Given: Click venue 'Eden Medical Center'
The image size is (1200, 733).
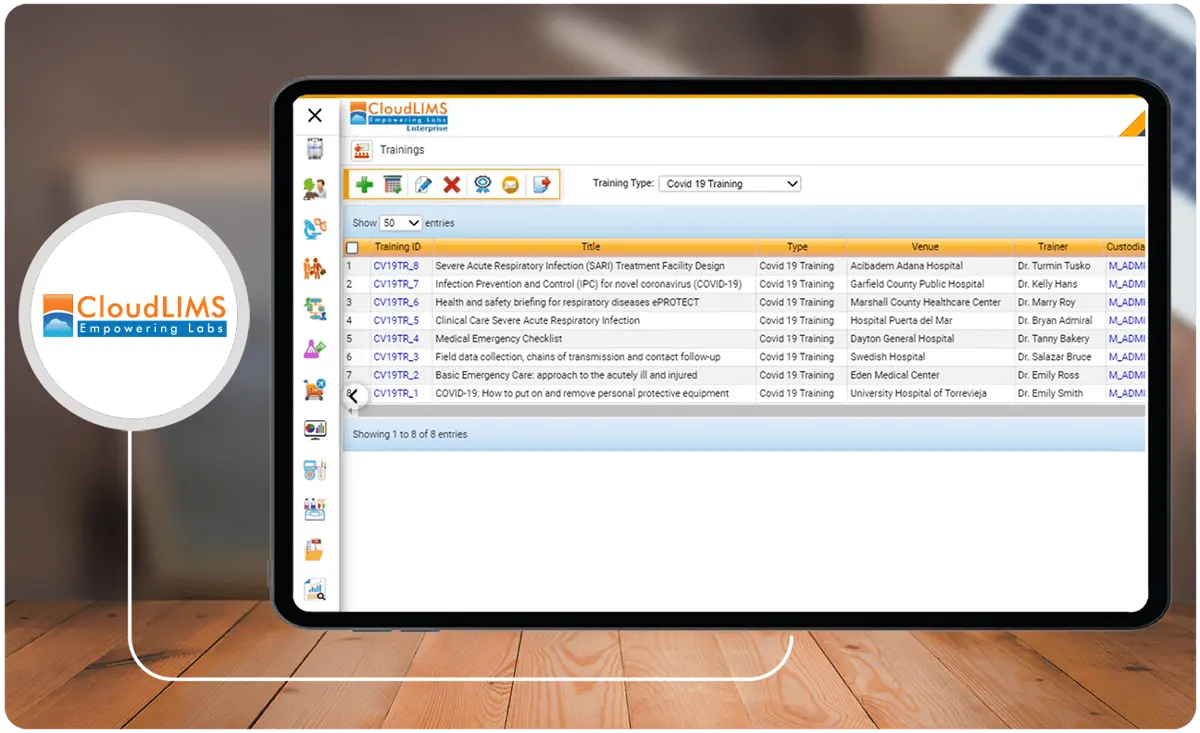Looking at the screenshot, I should tap(894, 375).
